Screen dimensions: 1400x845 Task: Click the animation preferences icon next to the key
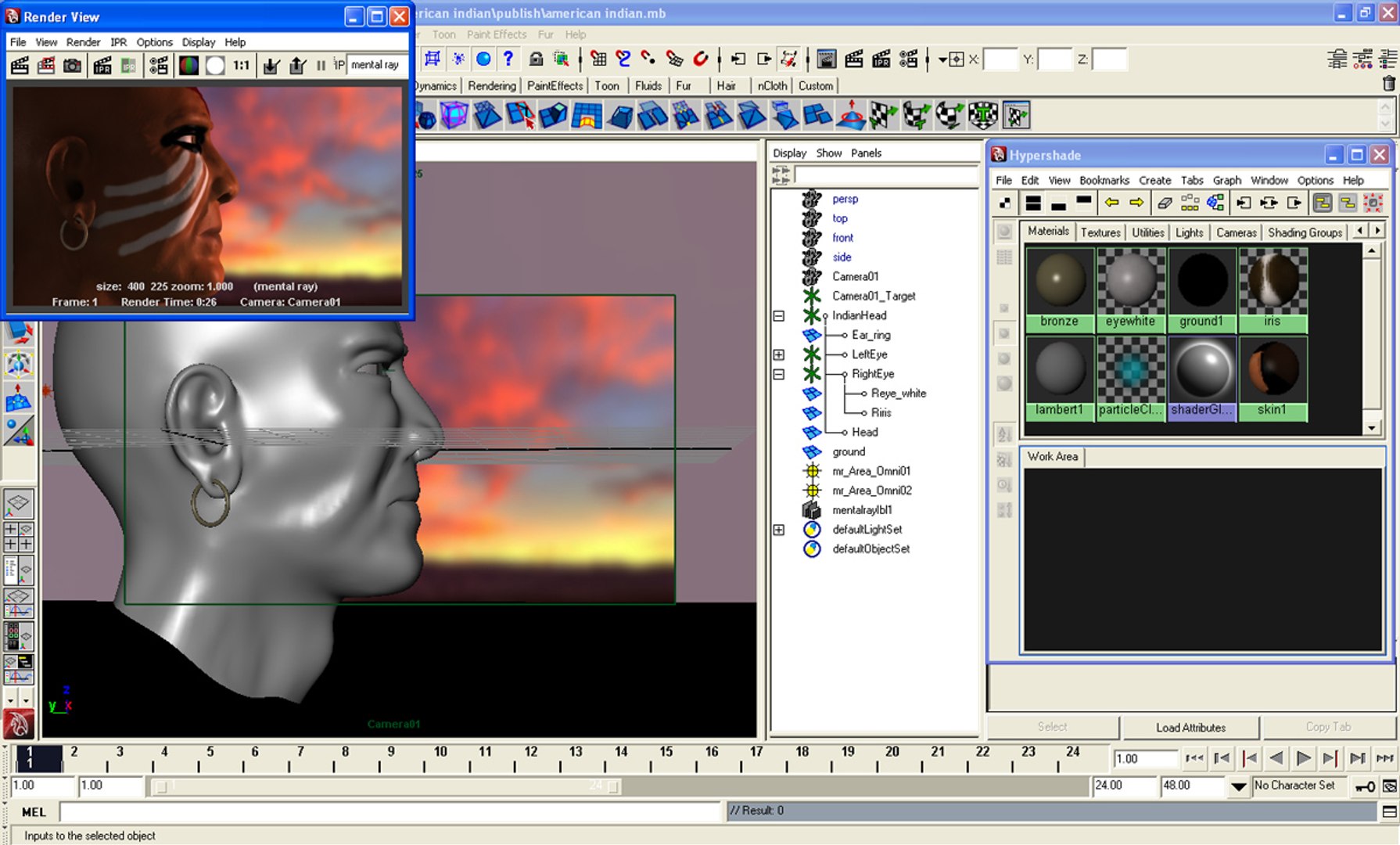pyautogui.click(x=1390, y=786)
